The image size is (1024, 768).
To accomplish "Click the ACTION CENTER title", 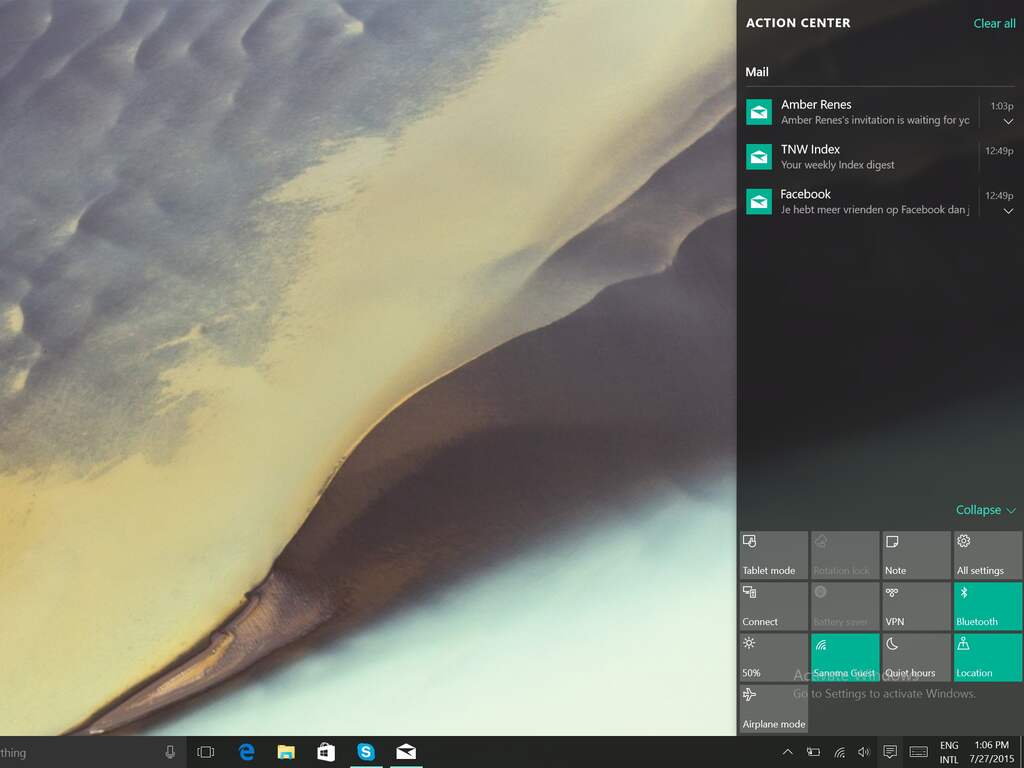I will click(798, 23).
